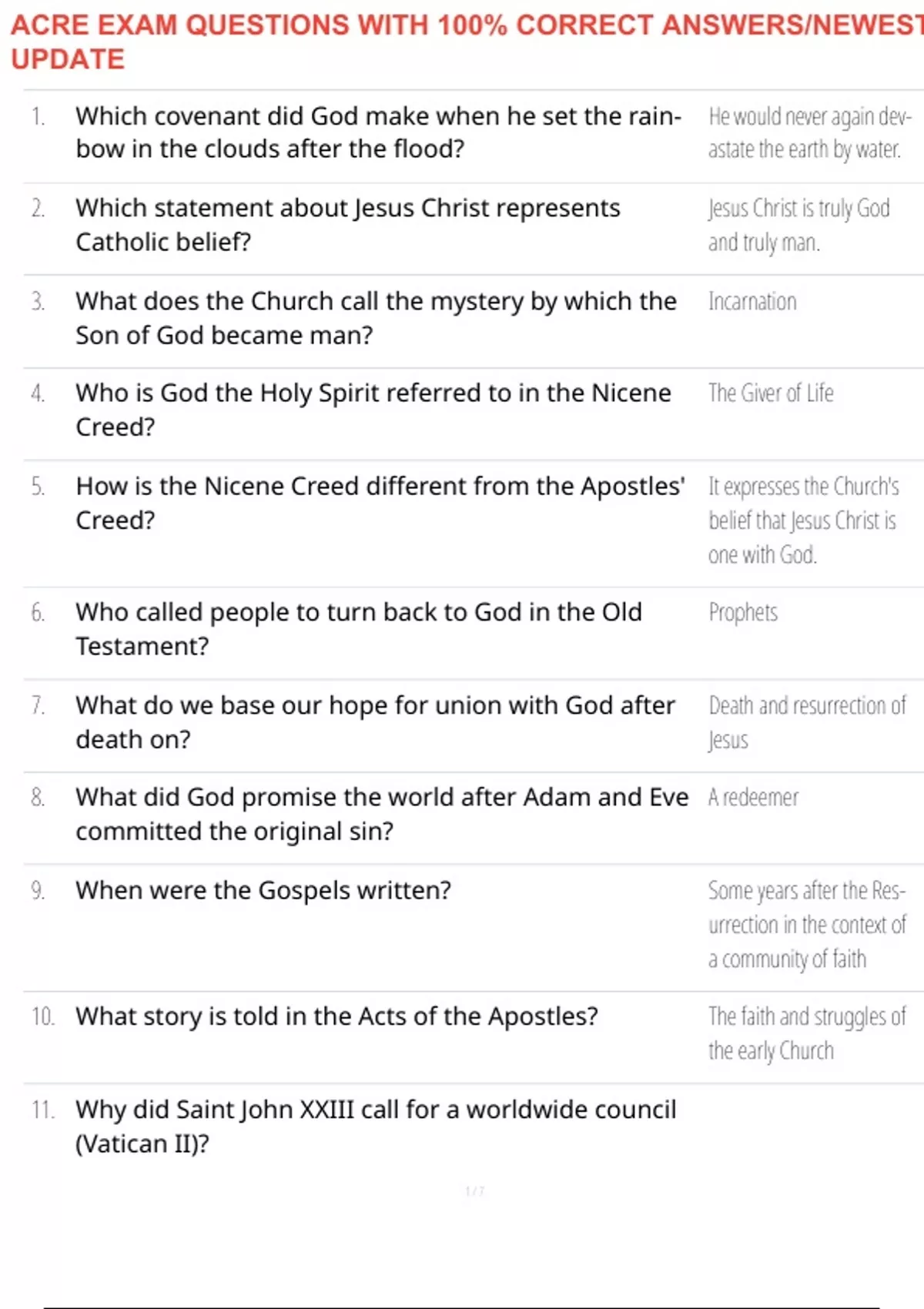The height and width of the screenshot is (1309, 924).
Task: Click the 'A redeemer' answer text
Action: tap(753, 797)
